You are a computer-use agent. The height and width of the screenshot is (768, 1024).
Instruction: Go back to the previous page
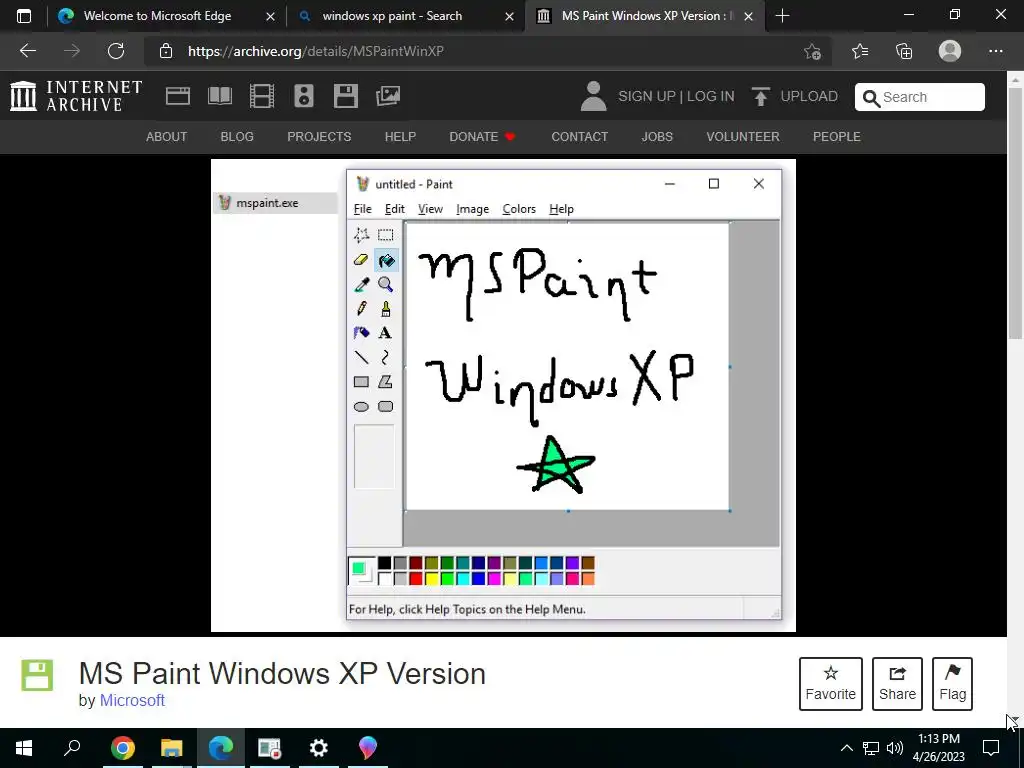[x=28, y=51]
